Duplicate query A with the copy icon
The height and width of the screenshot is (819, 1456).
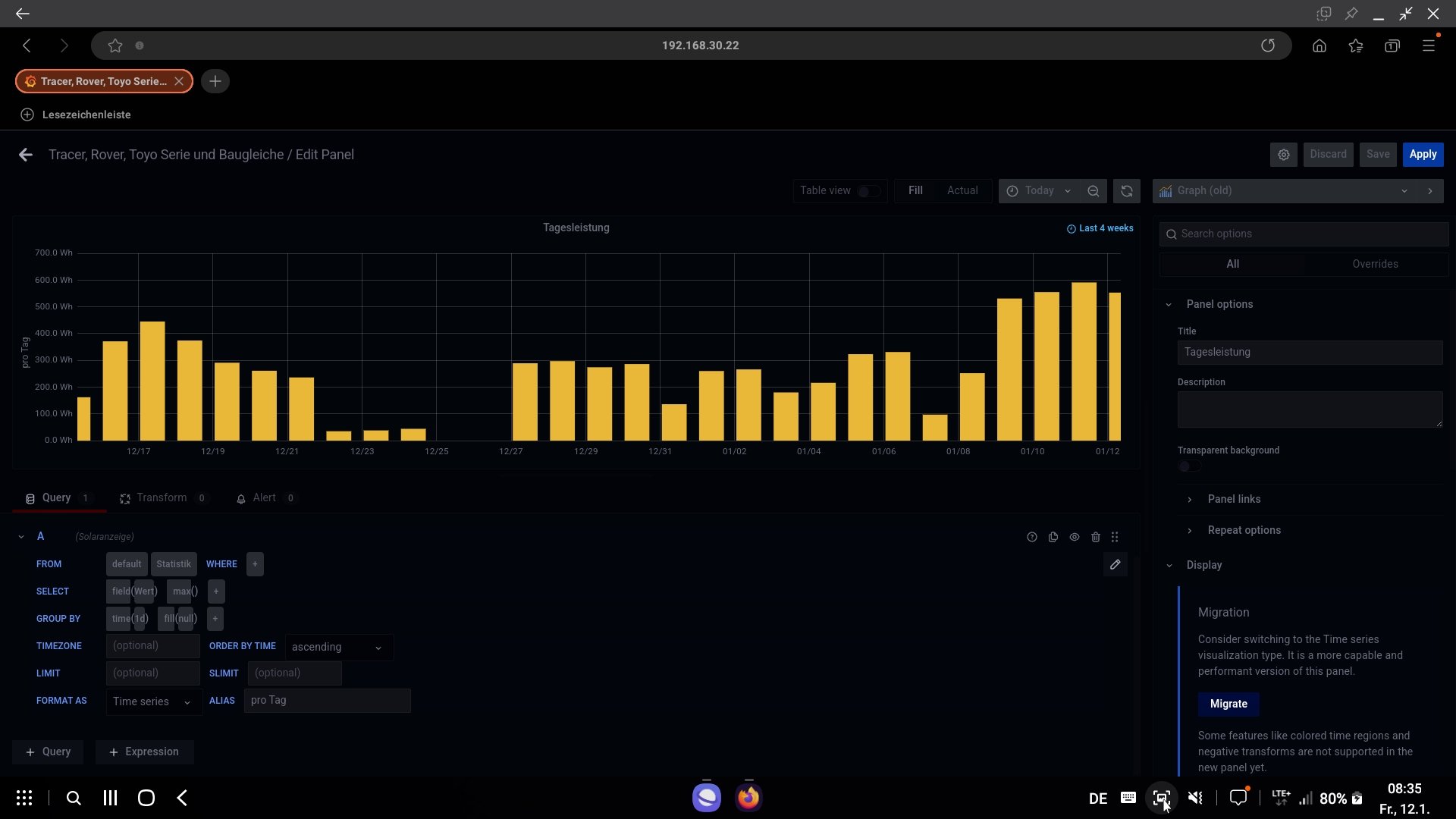1053,537
